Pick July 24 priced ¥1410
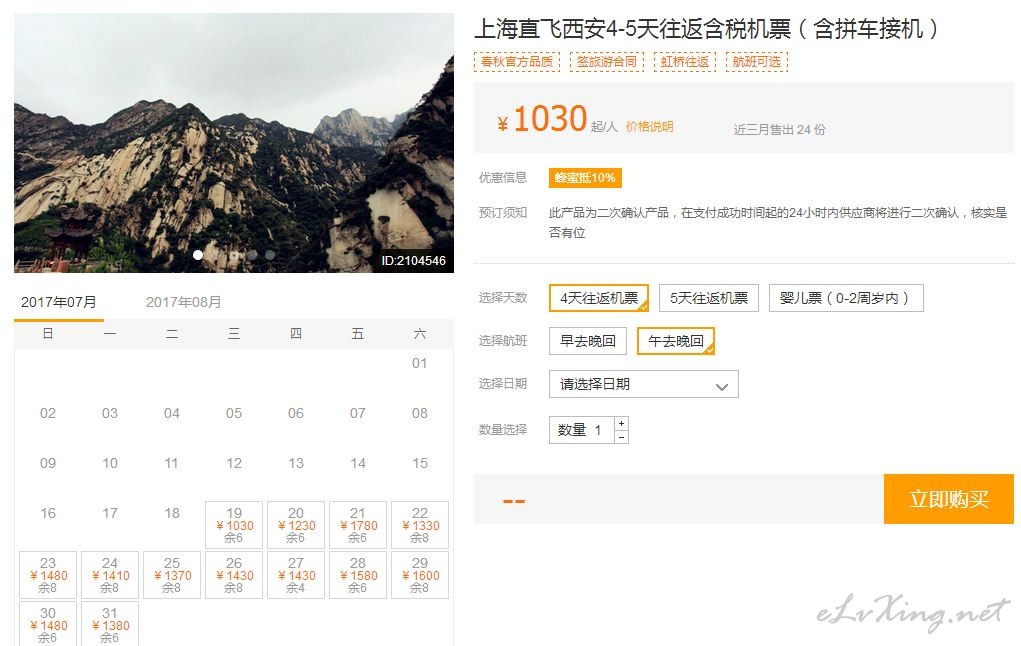This screenshot has width=1021, height=646. pos(110,575)
